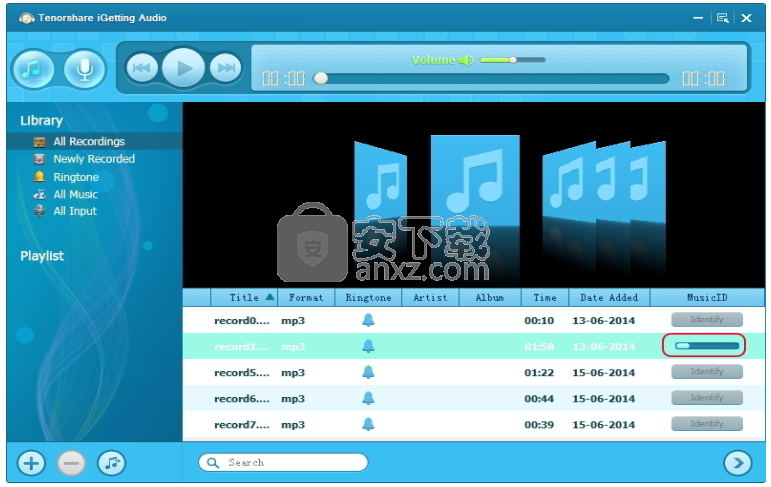Switch to the microphone recording mode
The height and width of the screenshot is (487, 771).
tap(85, 69)
